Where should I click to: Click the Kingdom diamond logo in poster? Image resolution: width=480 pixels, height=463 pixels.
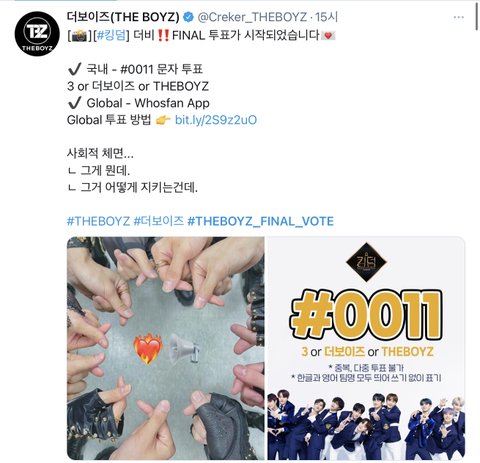[x=366, y=262]
